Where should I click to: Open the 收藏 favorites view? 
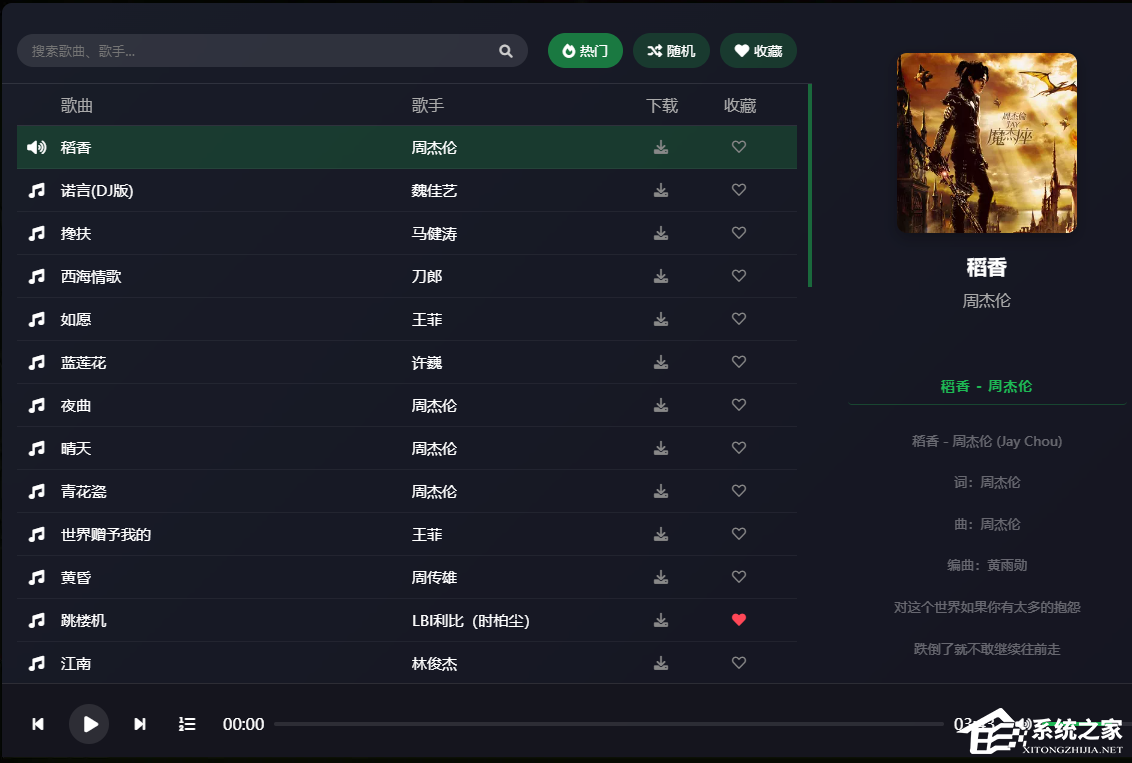click(x=758, y=50)
